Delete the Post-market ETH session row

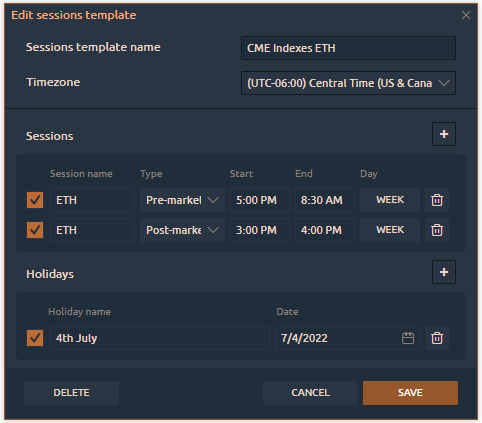437,230
